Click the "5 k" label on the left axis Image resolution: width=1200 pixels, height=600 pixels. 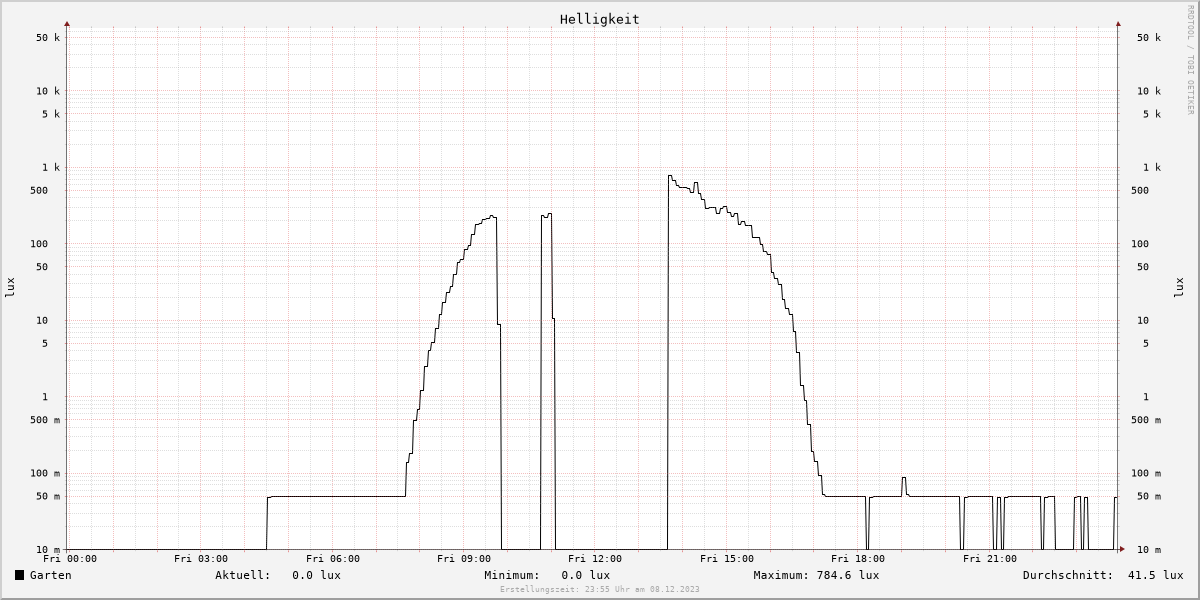(52, 114)
